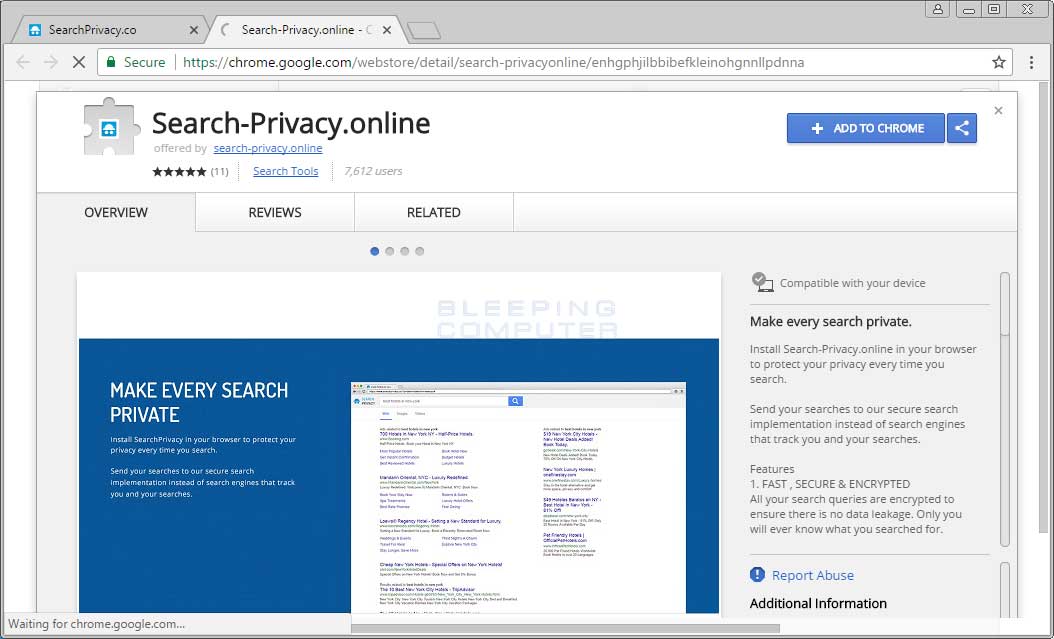1054x639 pixels.
Task: Close the extension detail overlay
Action: click(x=998, y=111)
